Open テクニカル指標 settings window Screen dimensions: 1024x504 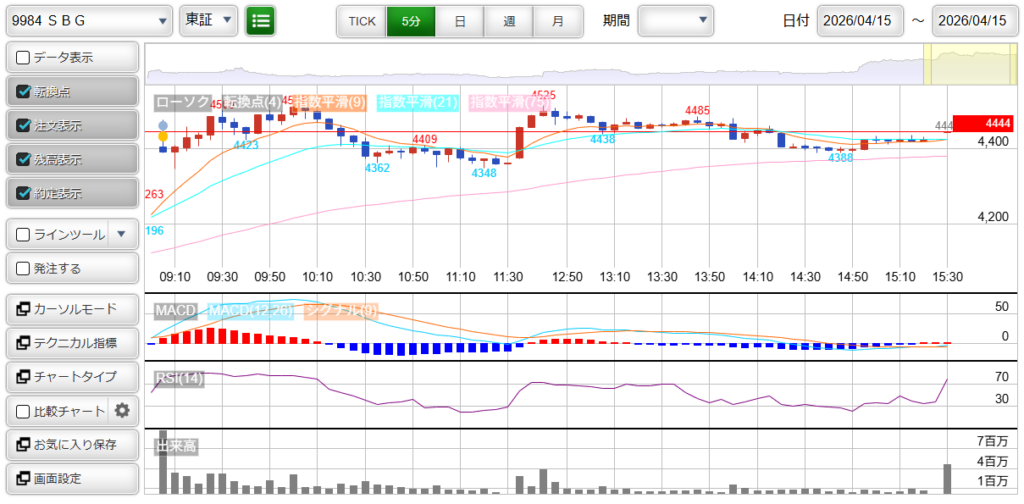tap(71, 343)
